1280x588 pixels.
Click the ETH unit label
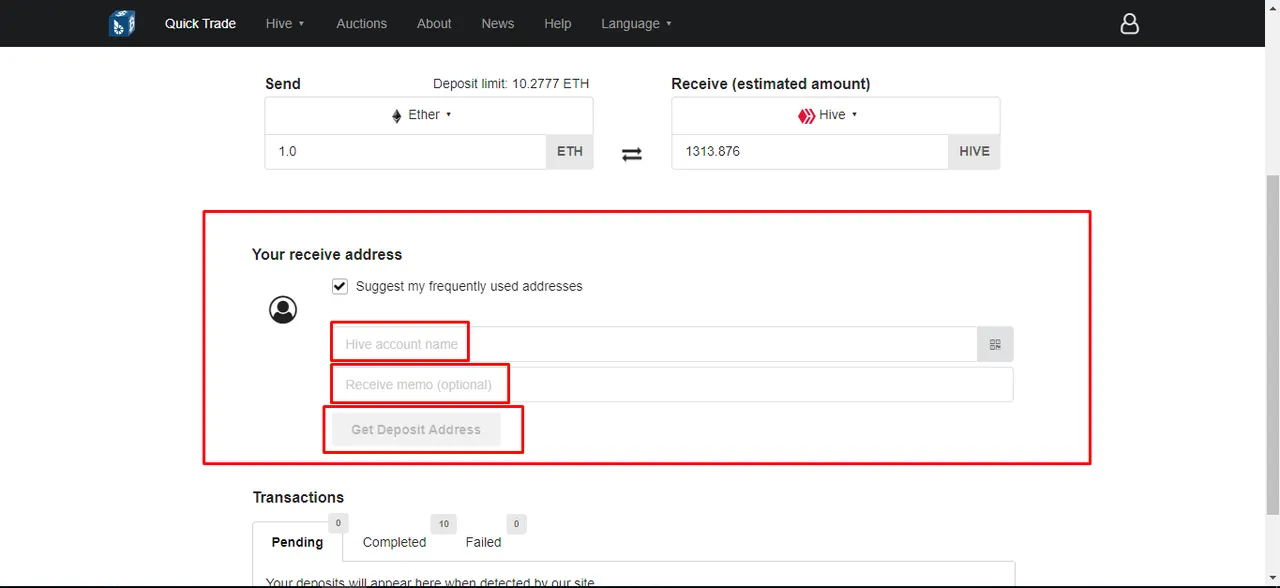(x=570, y=151)
